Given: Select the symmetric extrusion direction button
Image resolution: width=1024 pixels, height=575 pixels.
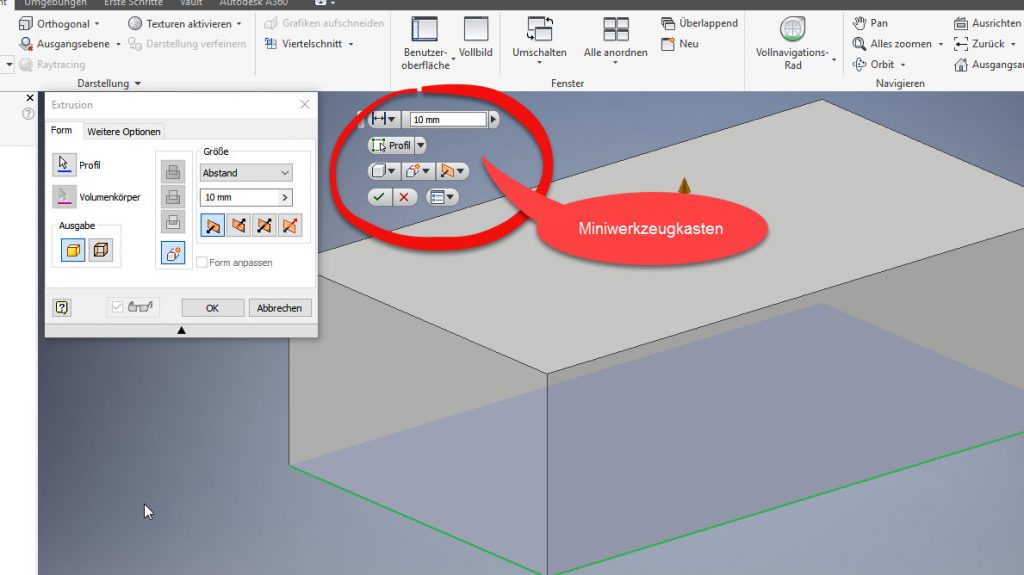Looking at the screenshot, I should (x=264, y=225).
